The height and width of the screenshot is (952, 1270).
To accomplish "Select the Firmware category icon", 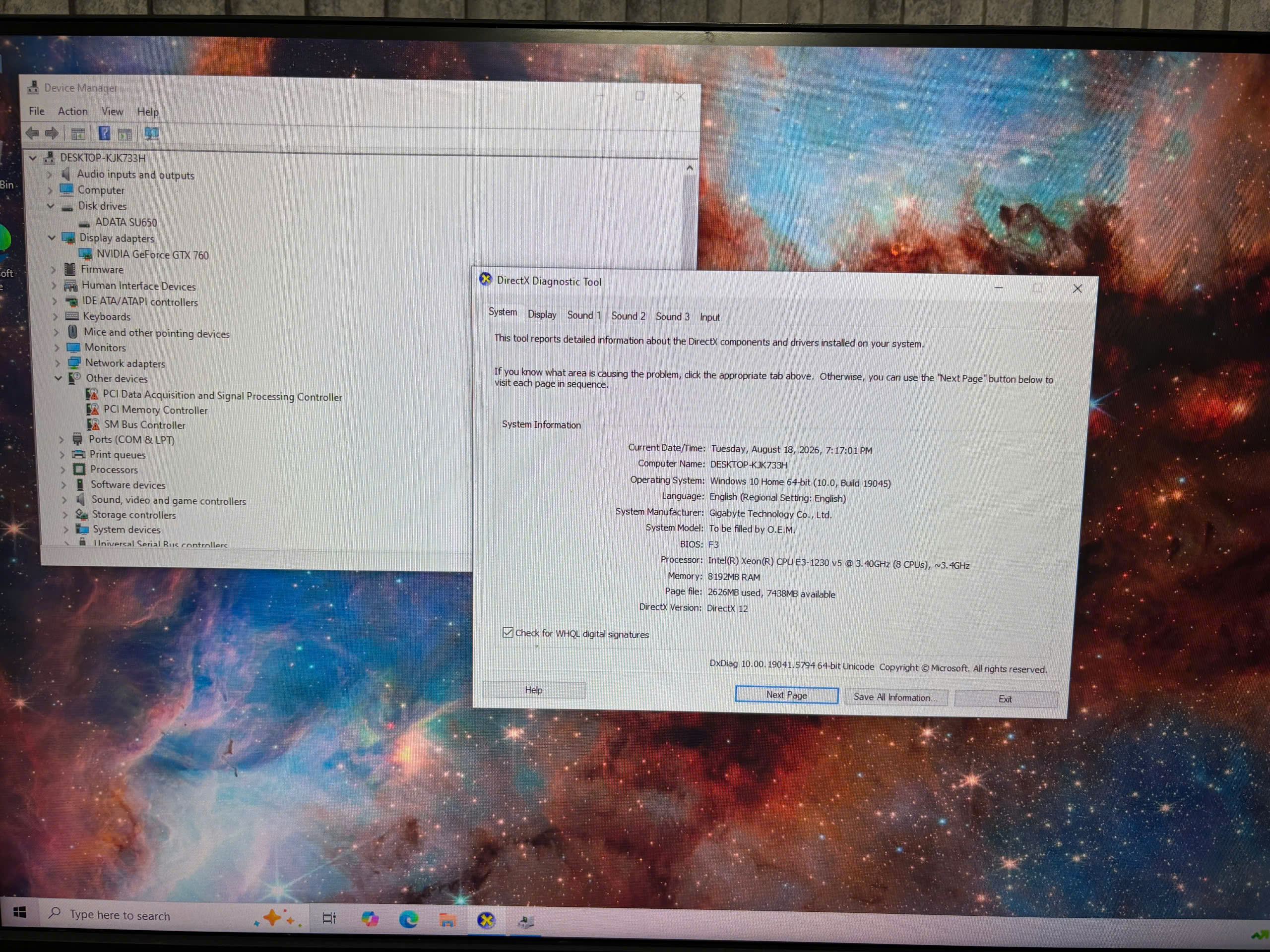I will point(70,269).
